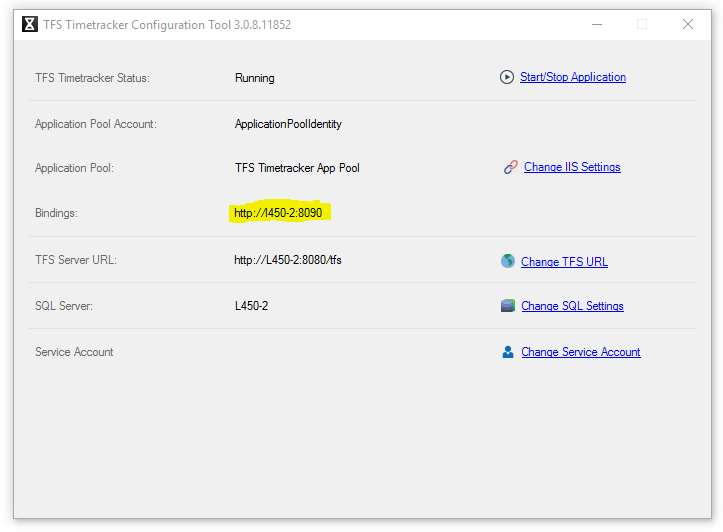Click the Application Pool: label
Viewport: 723px width, 532px height.
point(74,168)
